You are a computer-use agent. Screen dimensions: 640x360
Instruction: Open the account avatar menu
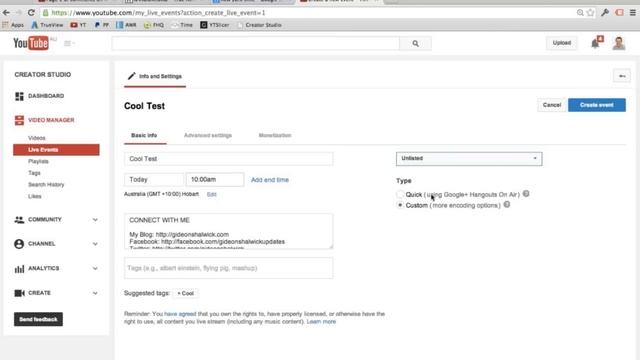point(619,43)
